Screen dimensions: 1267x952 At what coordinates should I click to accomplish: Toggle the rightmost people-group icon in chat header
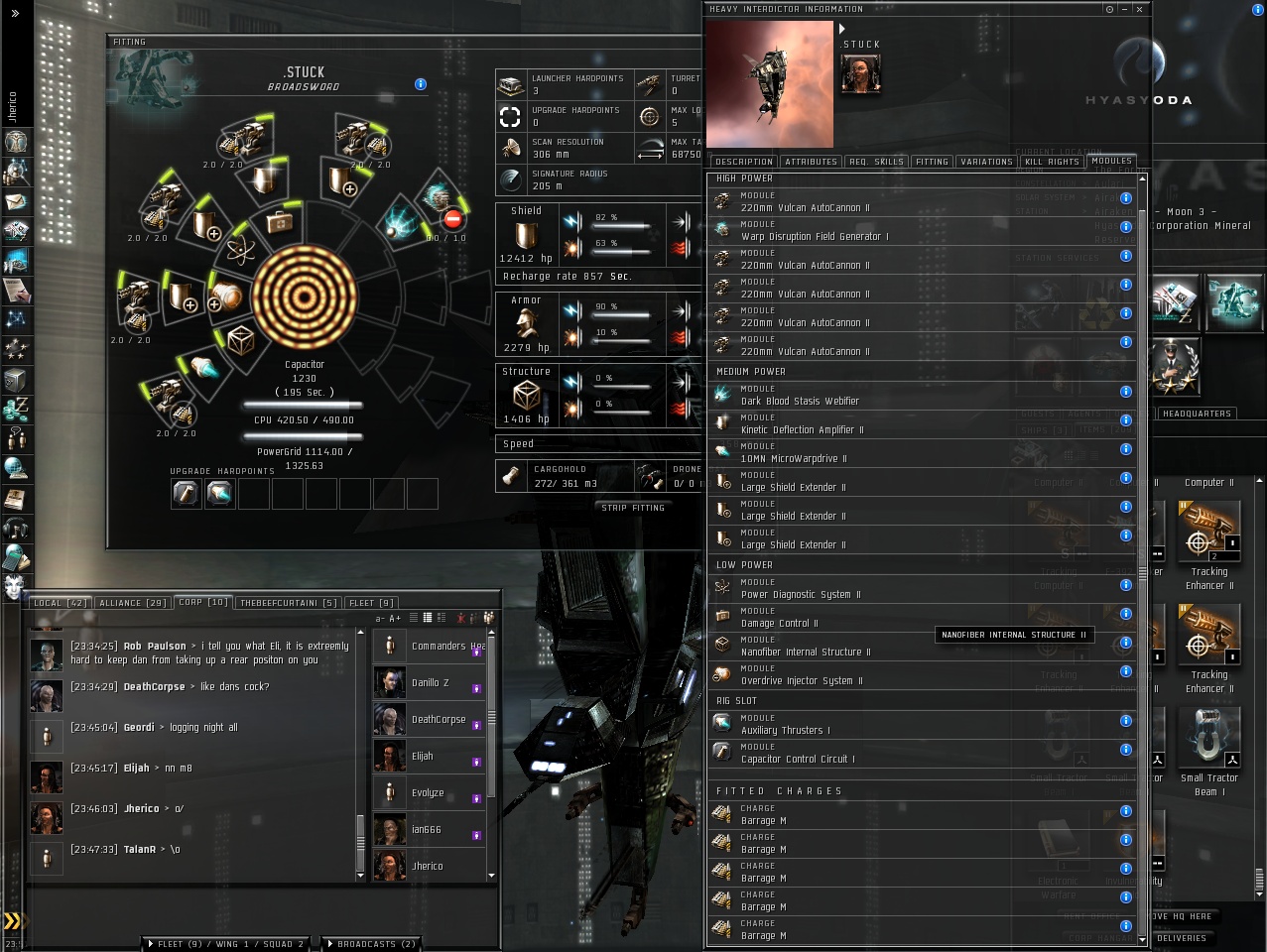[488, 618]
